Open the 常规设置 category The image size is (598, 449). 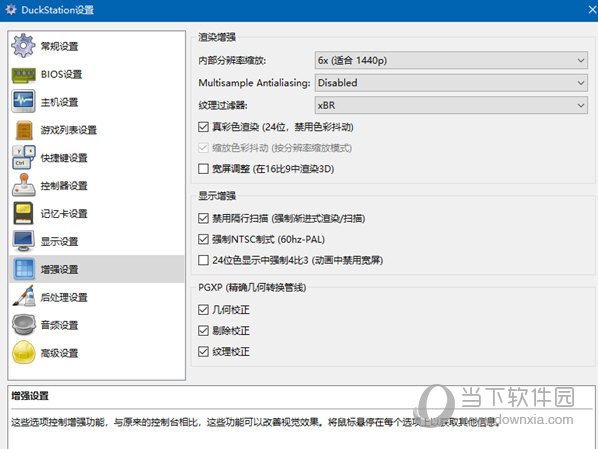59,46
